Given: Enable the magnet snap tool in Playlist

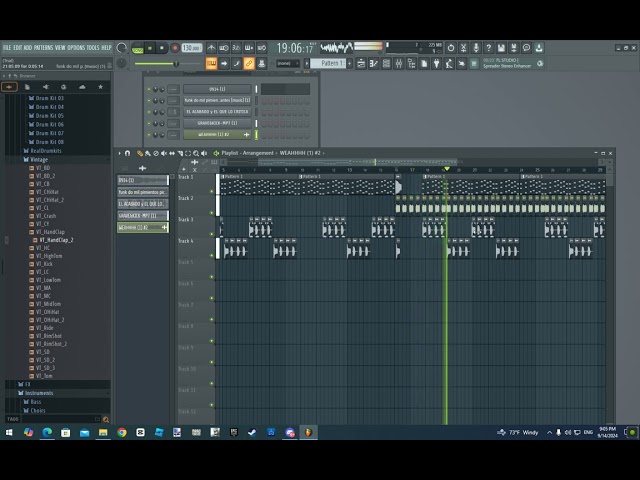Looking at the screenshot, I should click(x=127, y=153).
